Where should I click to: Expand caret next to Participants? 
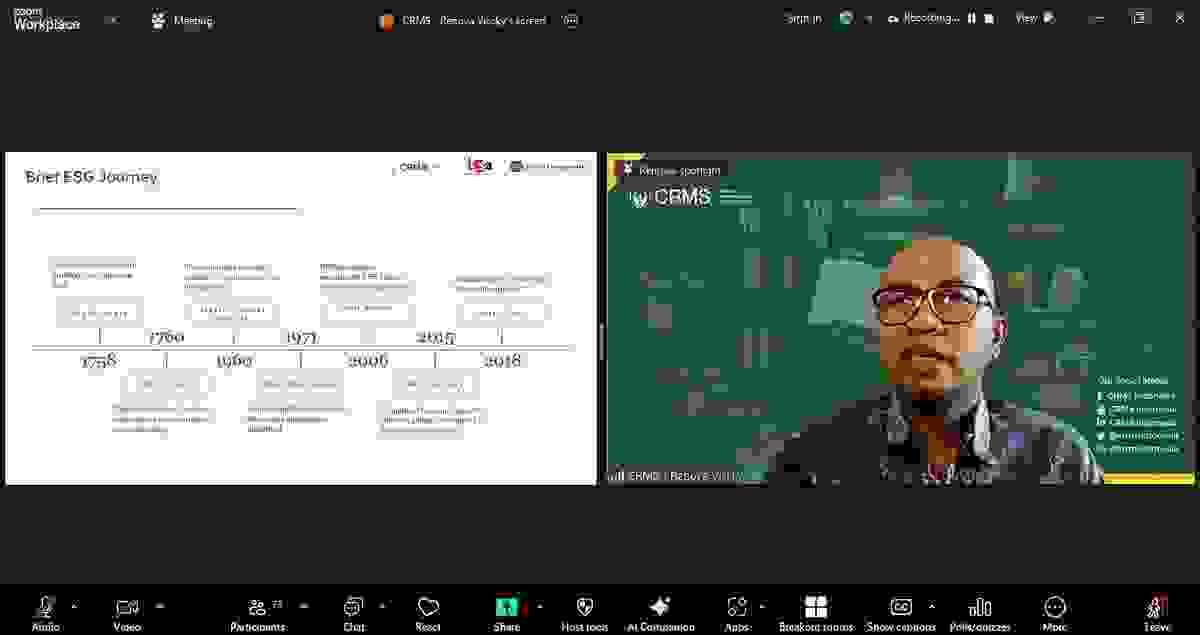303,605
